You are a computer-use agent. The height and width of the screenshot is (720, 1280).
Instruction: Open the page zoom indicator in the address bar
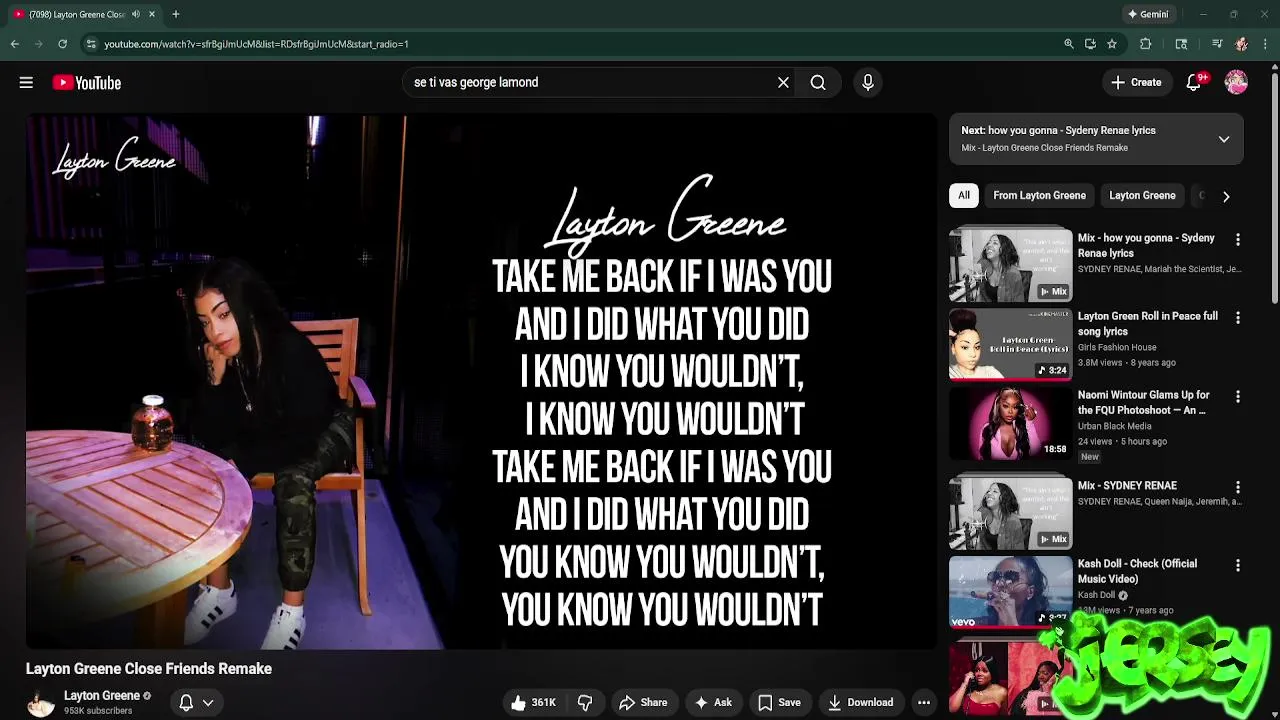(1069, 44)
